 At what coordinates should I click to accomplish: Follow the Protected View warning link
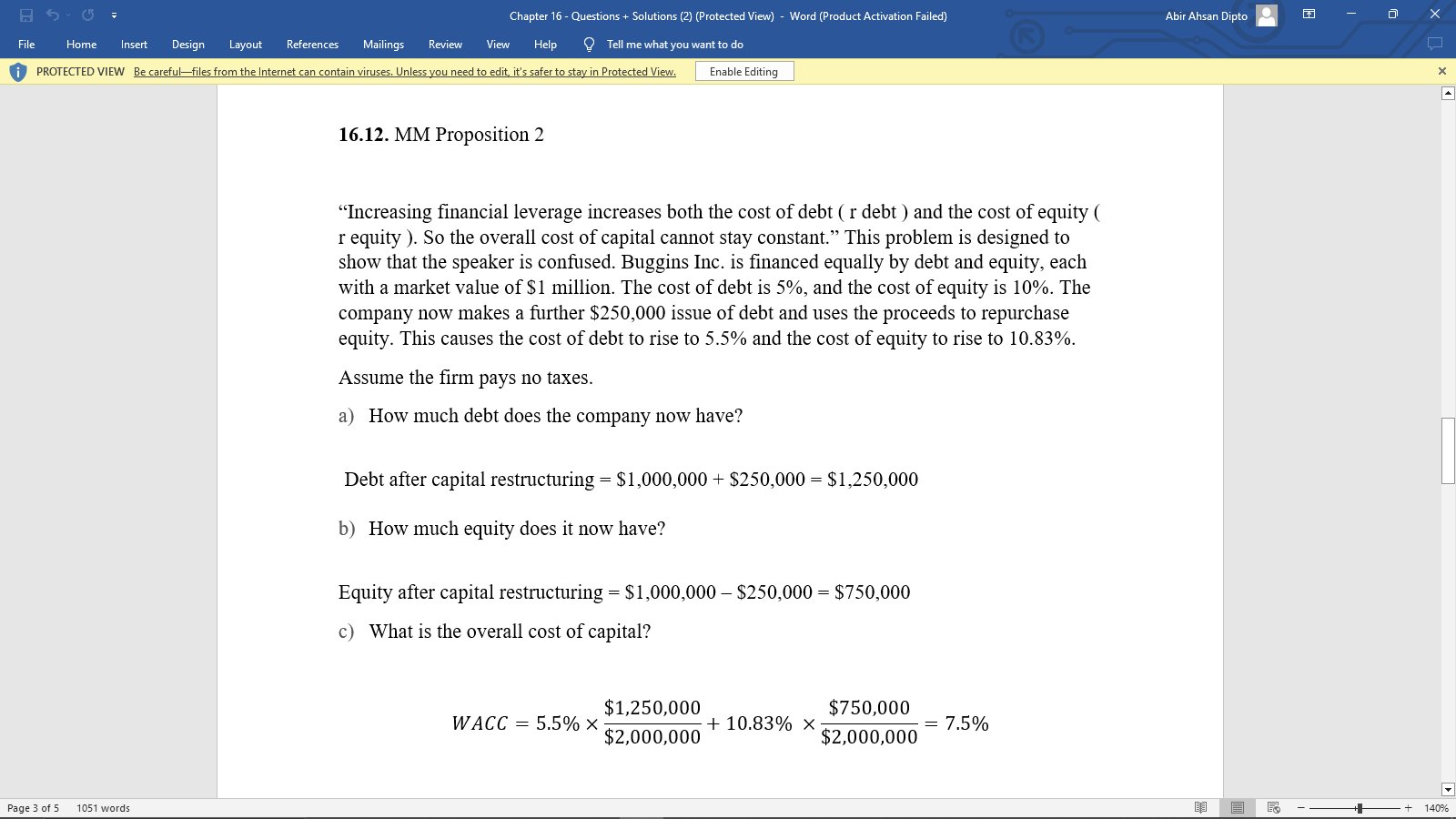click(405, 71)
